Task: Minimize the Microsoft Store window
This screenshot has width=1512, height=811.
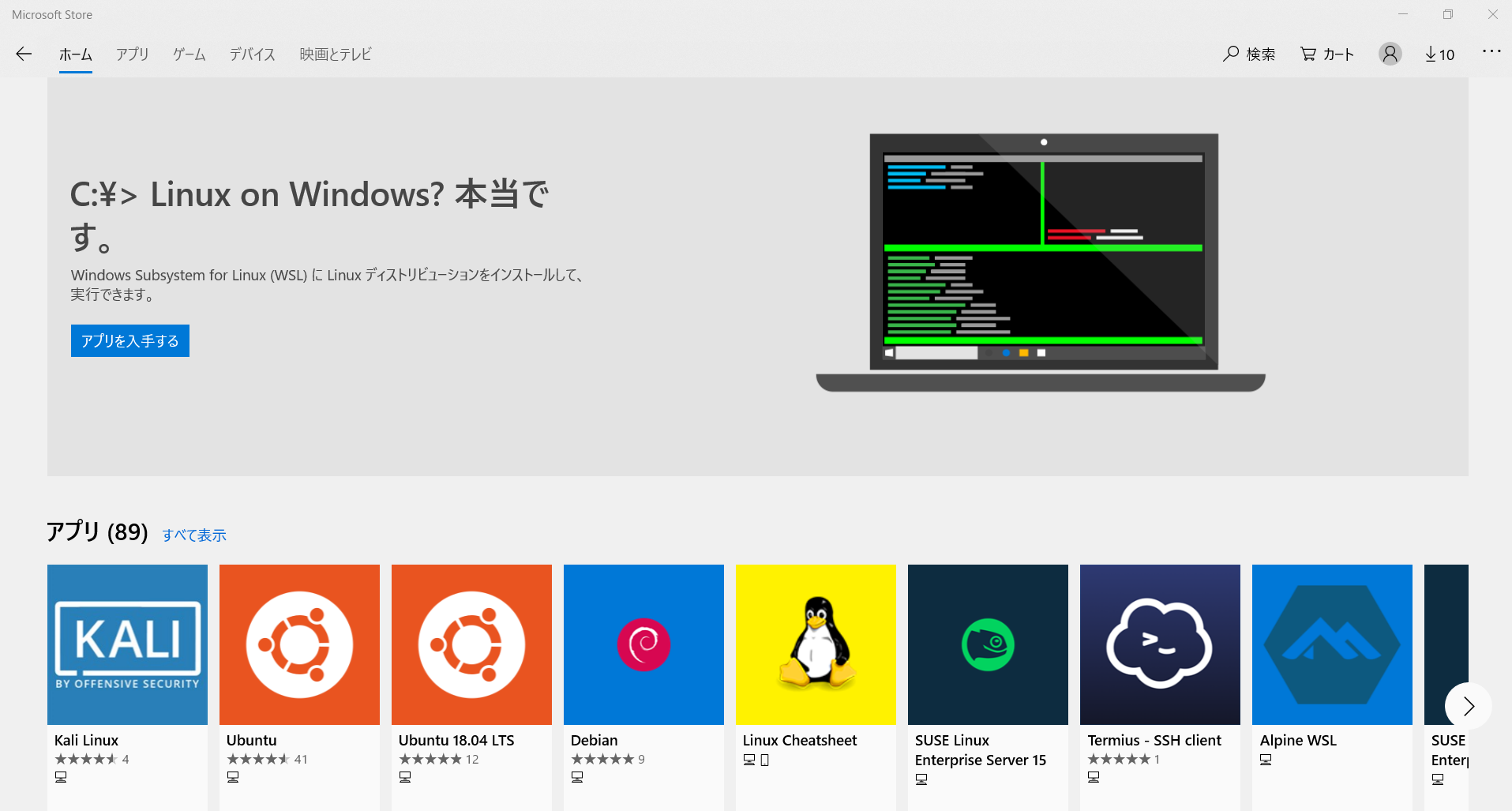Action: (x=1403, y=14)
